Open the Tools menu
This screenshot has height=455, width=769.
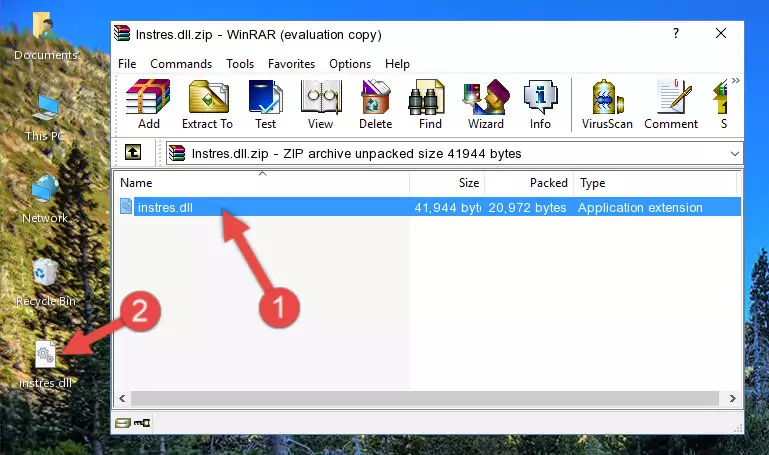pyautogui.click(x=240, y=64)
